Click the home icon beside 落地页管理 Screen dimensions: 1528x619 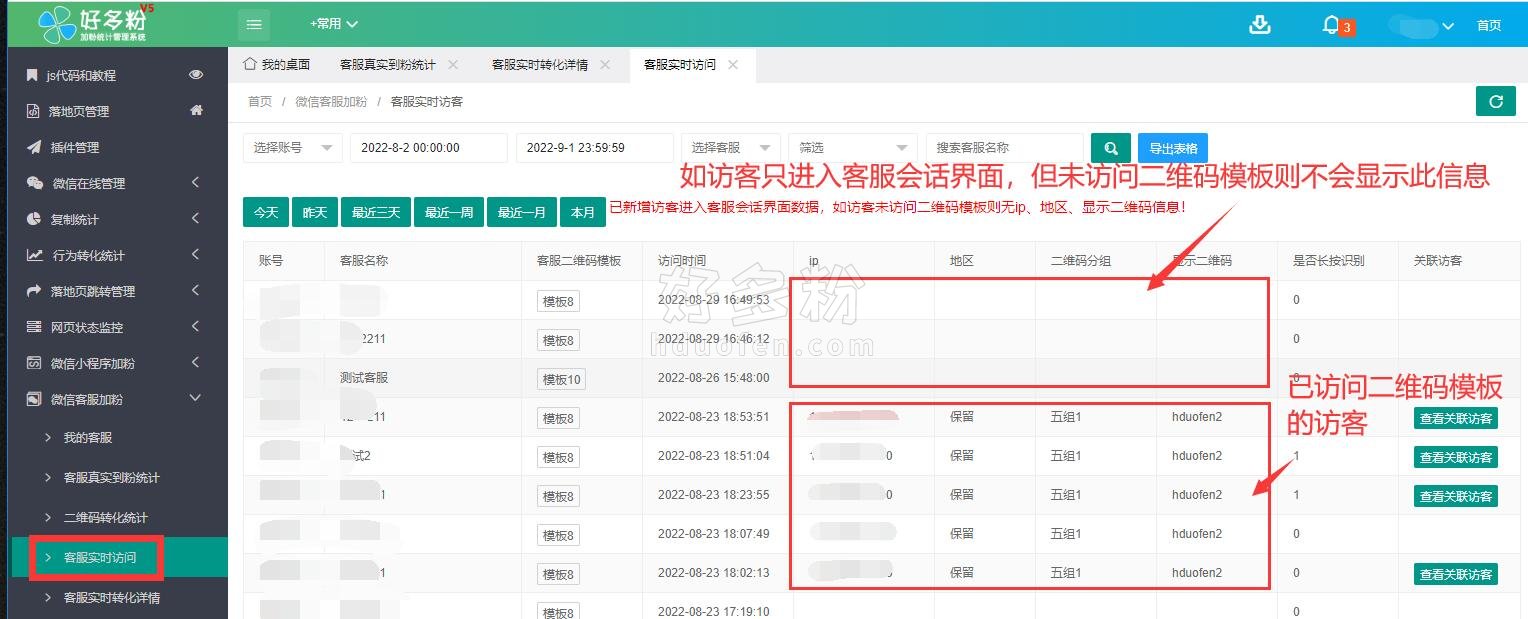(x=196, y=110)
